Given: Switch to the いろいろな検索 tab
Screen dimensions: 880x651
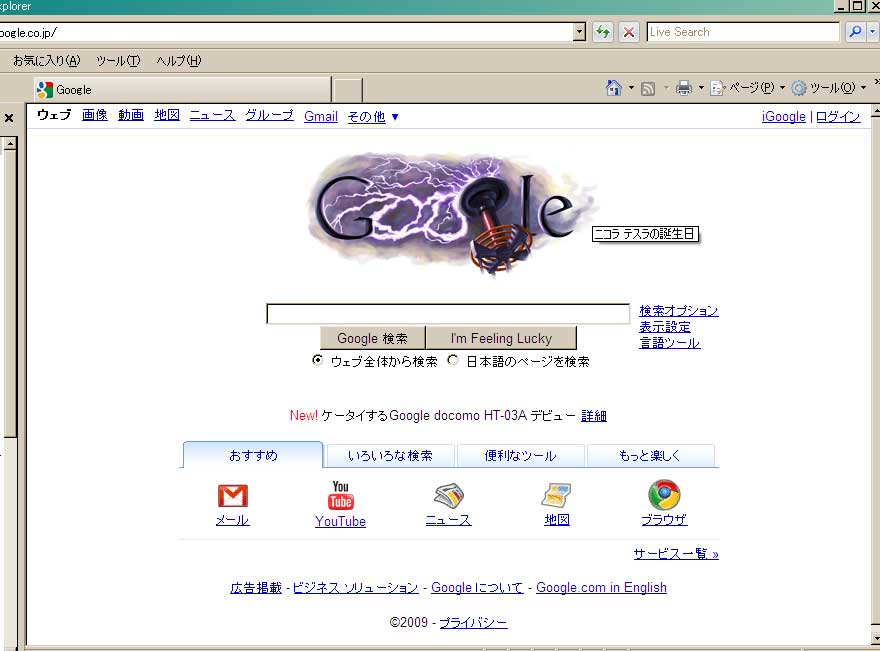Looking at the screenshot, I should tap(390, 456).
